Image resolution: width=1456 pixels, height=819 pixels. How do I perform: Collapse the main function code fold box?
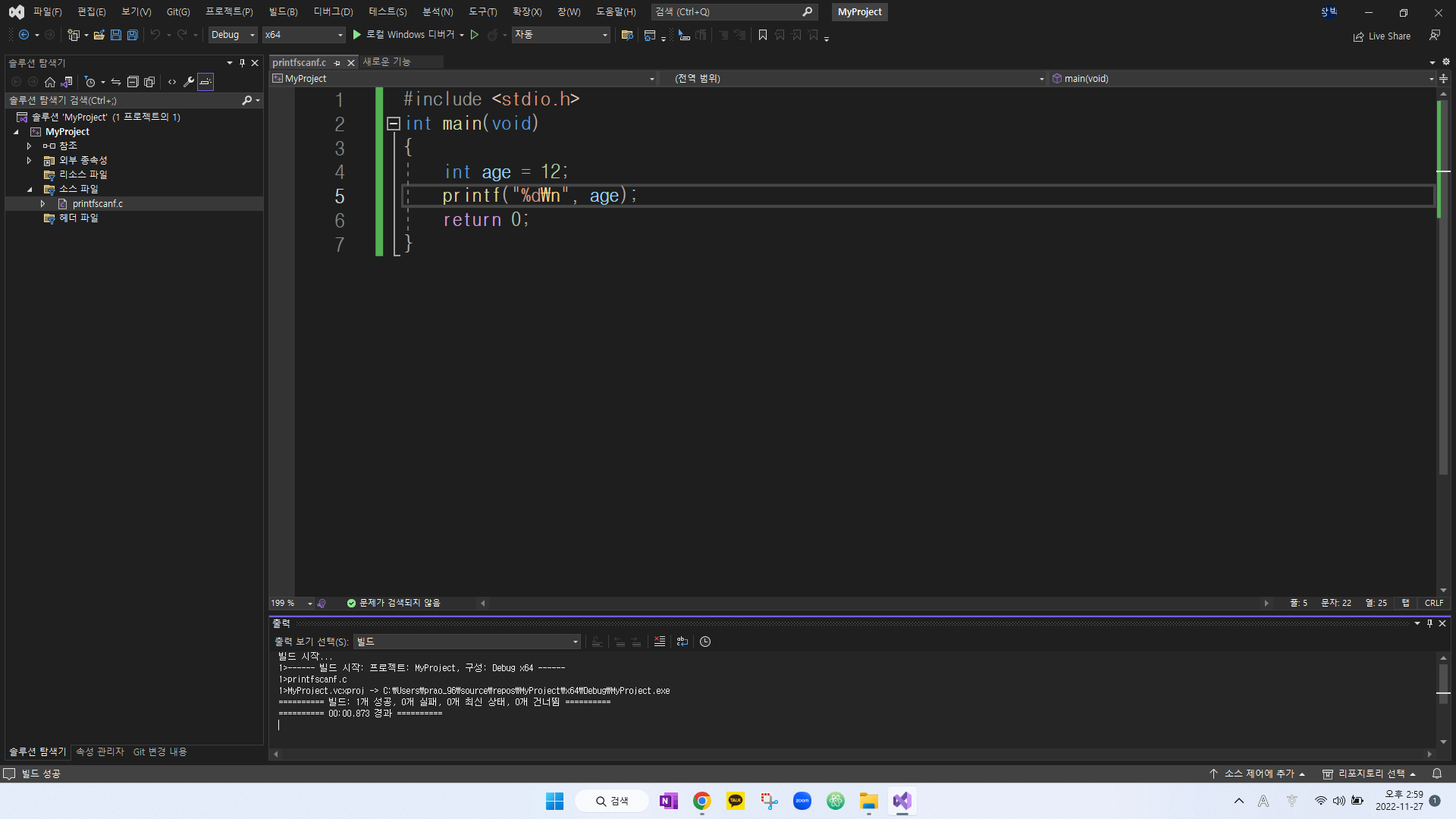point(394,124)
